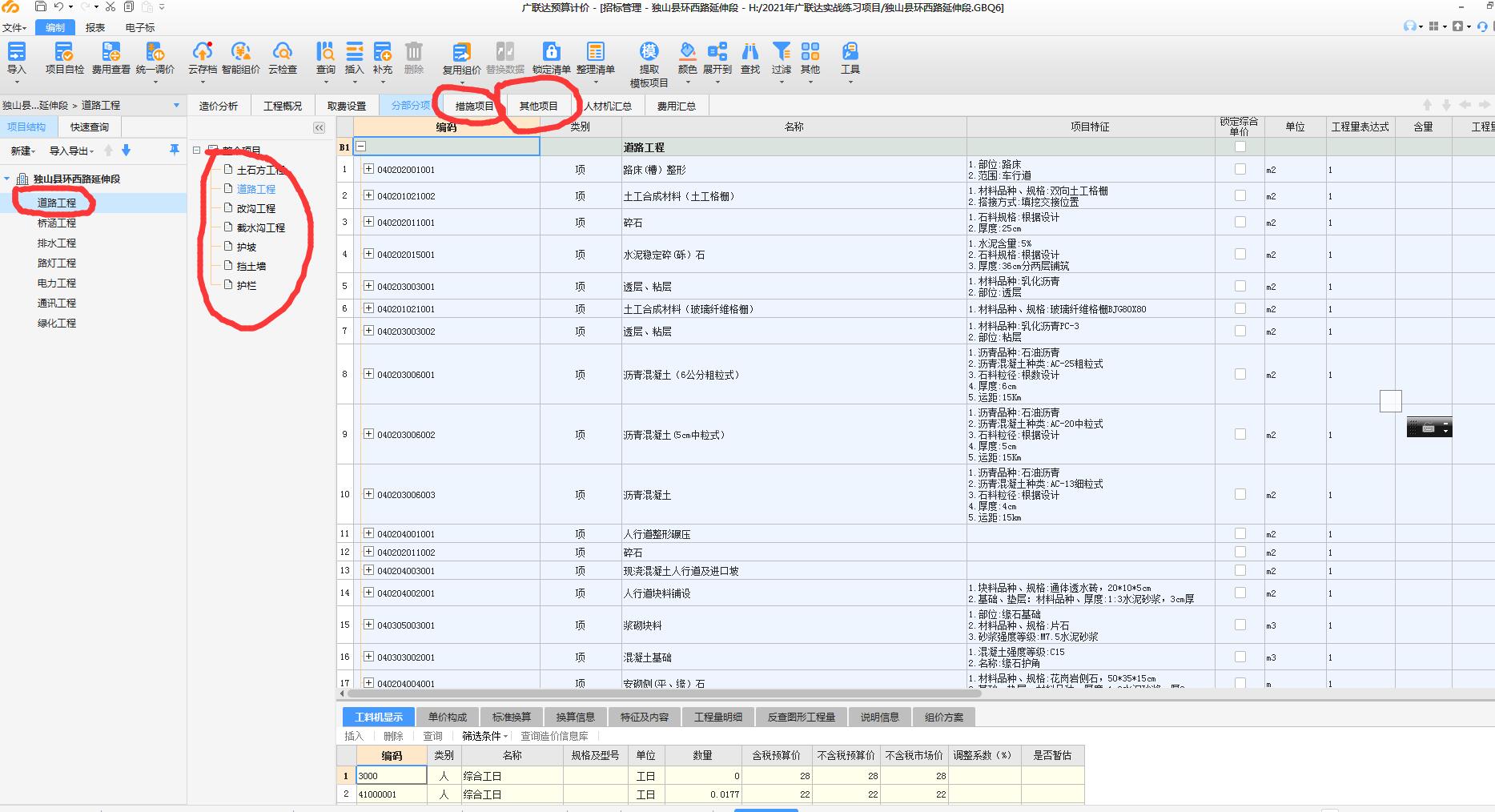Open the 导入 import tool
This screenshot has height=812, width=1495.
(x=17, y=58)
